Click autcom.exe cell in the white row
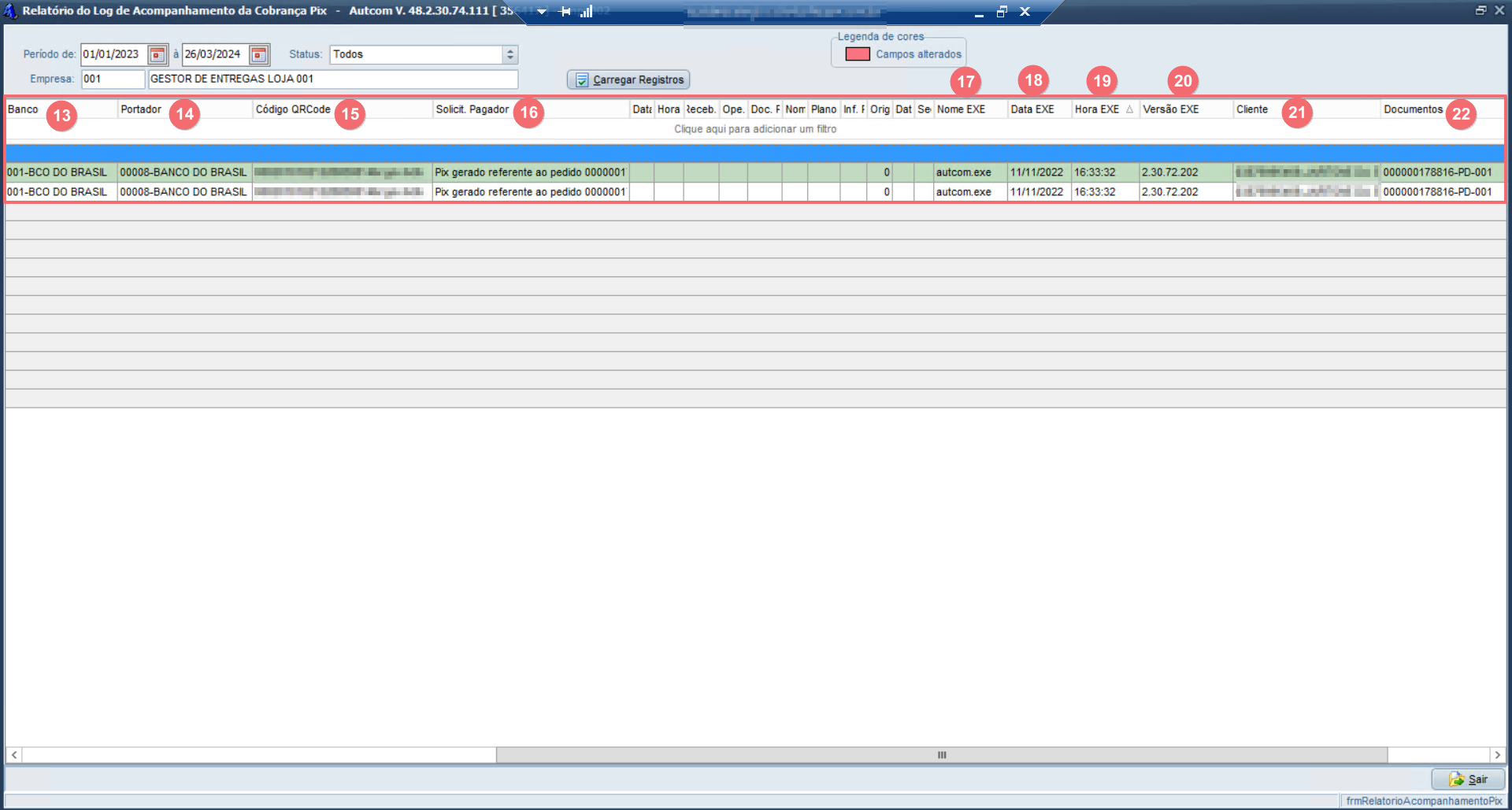Viewport: 1512px width, 810px height. coord(970,192)
